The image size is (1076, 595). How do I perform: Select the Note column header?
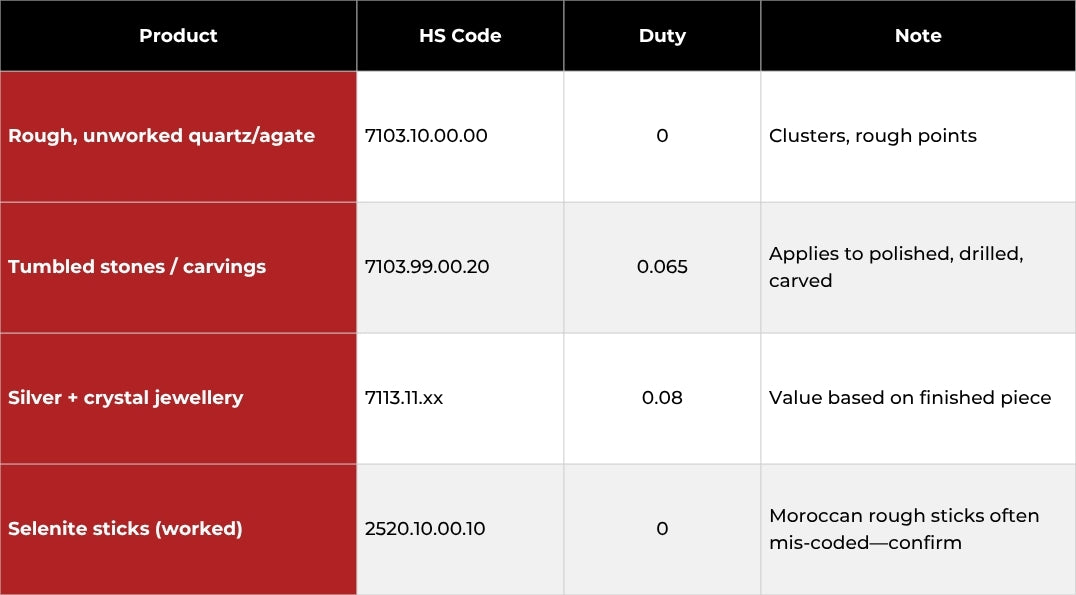(918, 36)
